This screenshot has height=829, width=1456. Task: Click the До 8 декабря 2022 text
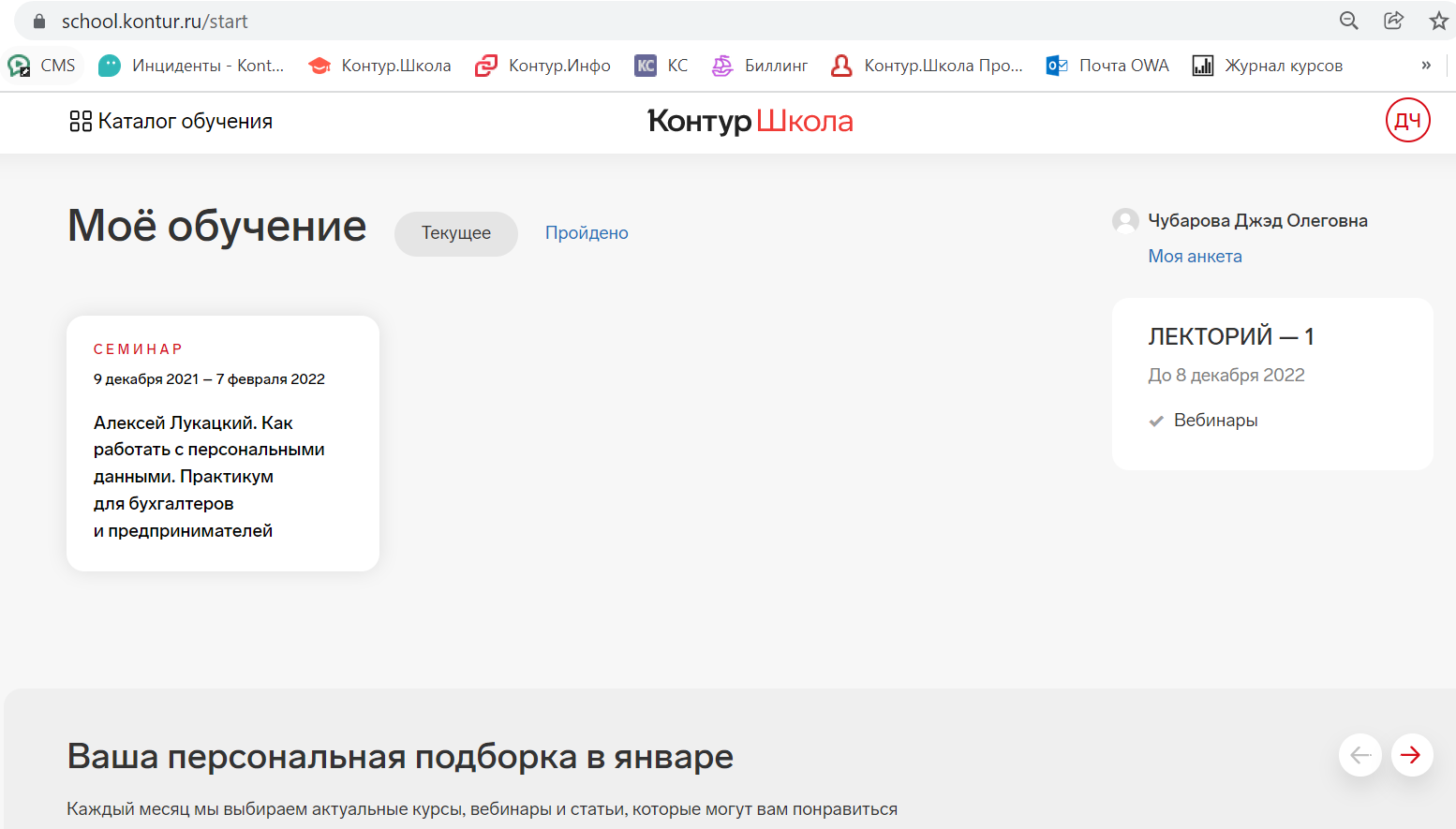(1226, 375)
